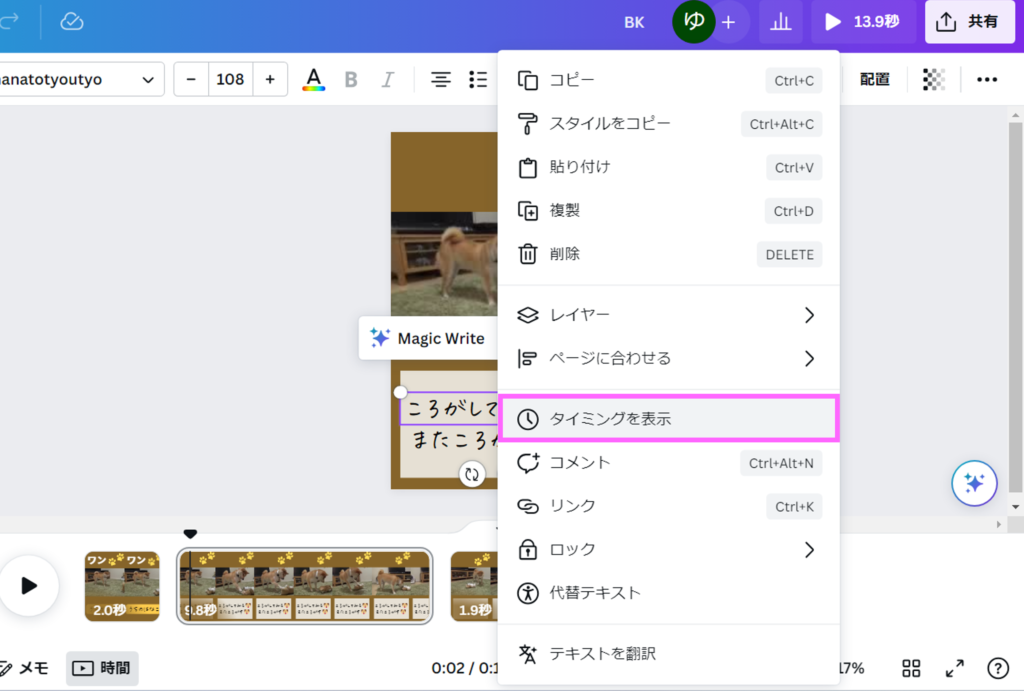
Task: Select the 2.0秒 timeline clip thumbnail
Action: coord(121,586)
